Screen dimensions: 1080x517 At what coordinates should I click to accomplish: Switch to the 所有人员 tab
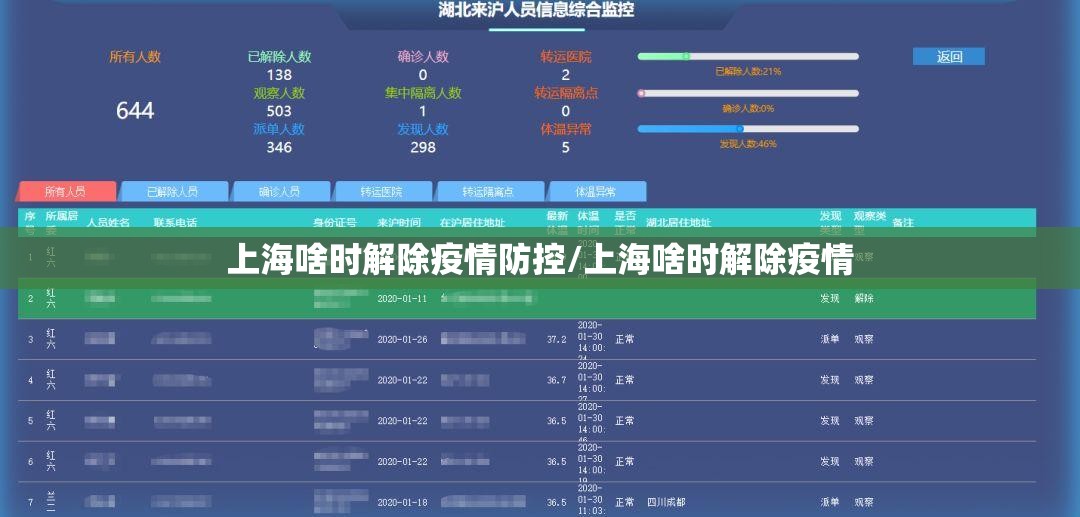(66, 191)
